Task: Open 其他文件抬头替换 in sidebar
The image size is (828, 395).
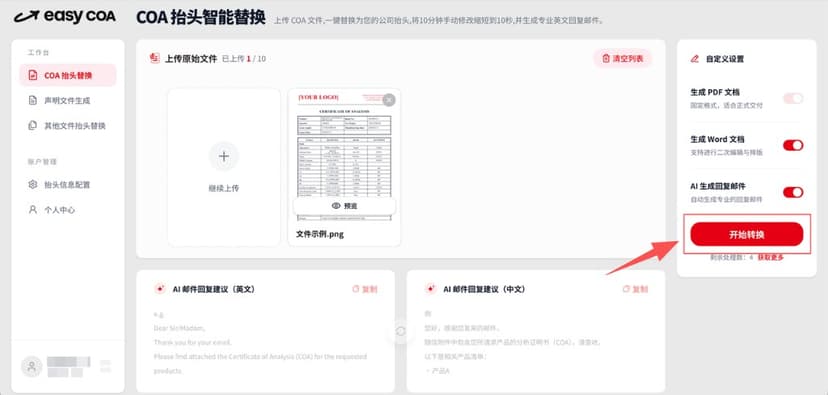Action: tap(68, 126)
